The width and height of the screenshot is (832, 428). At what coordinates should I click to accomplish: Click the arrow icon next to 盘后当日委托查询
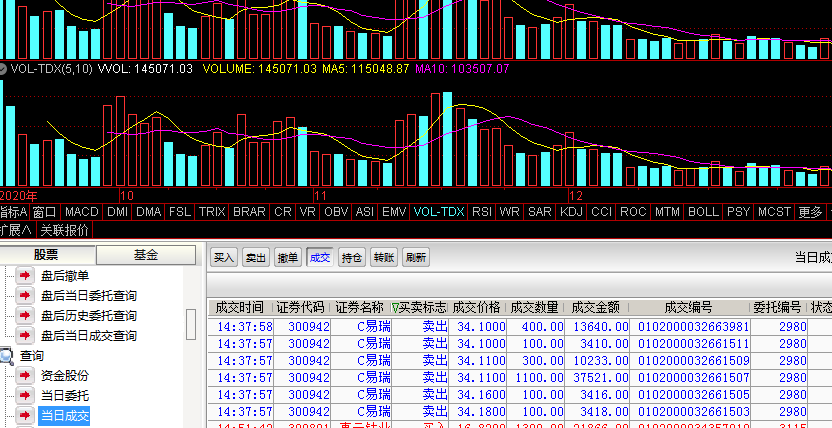24,295
